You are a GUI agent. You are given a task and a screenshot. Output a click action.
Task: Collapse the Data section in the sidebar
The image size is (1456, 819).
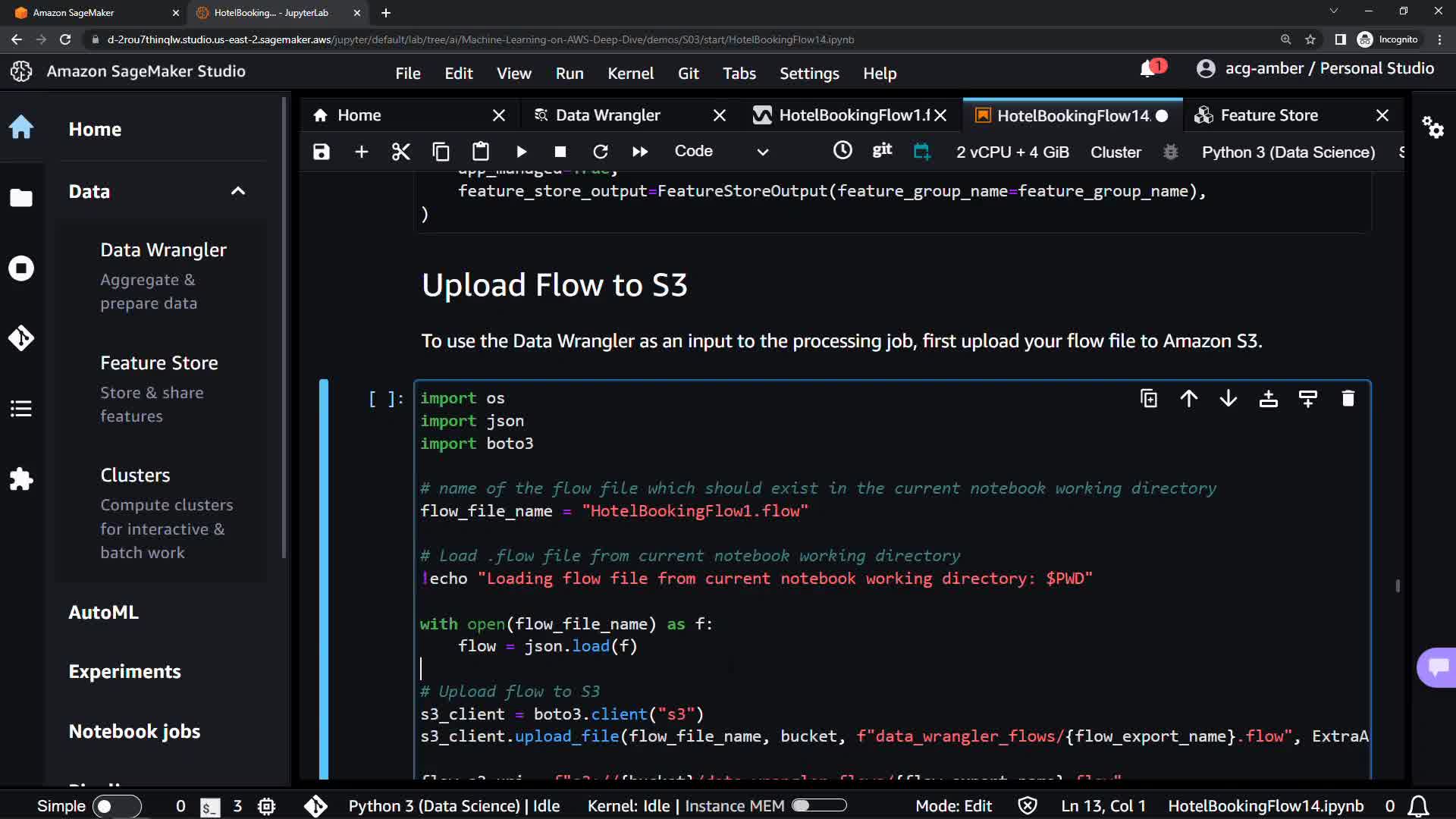coord(238,191)
